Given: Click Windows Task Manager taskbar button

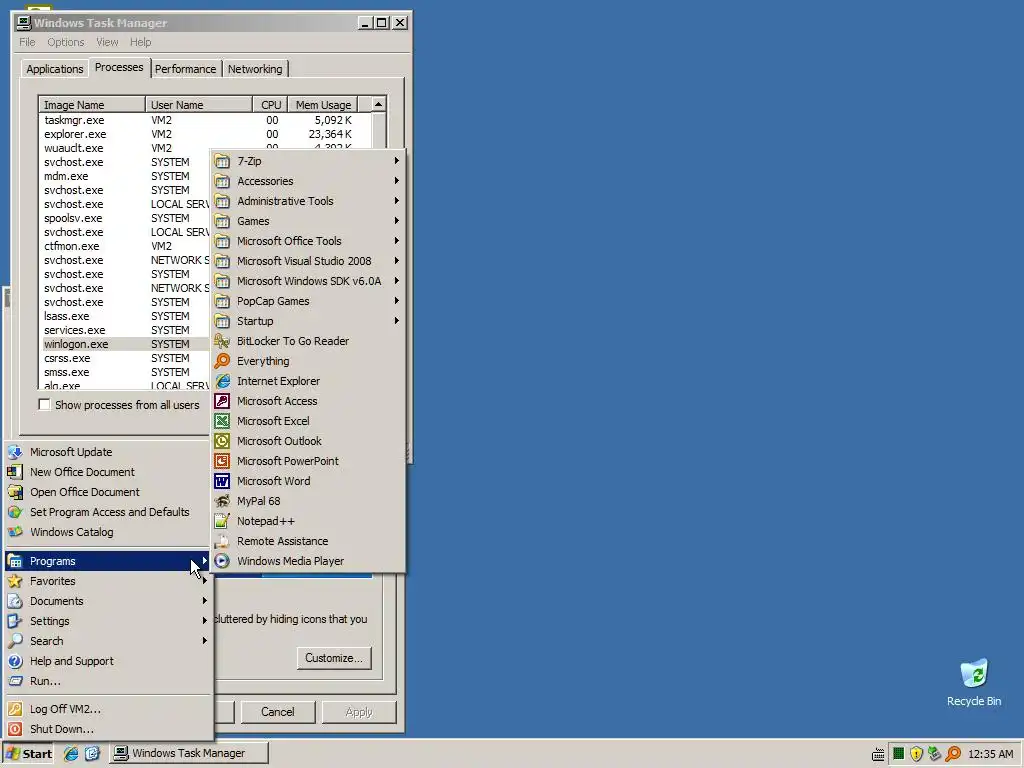Looking at the screenshot, I should click(x=189, y=754).
